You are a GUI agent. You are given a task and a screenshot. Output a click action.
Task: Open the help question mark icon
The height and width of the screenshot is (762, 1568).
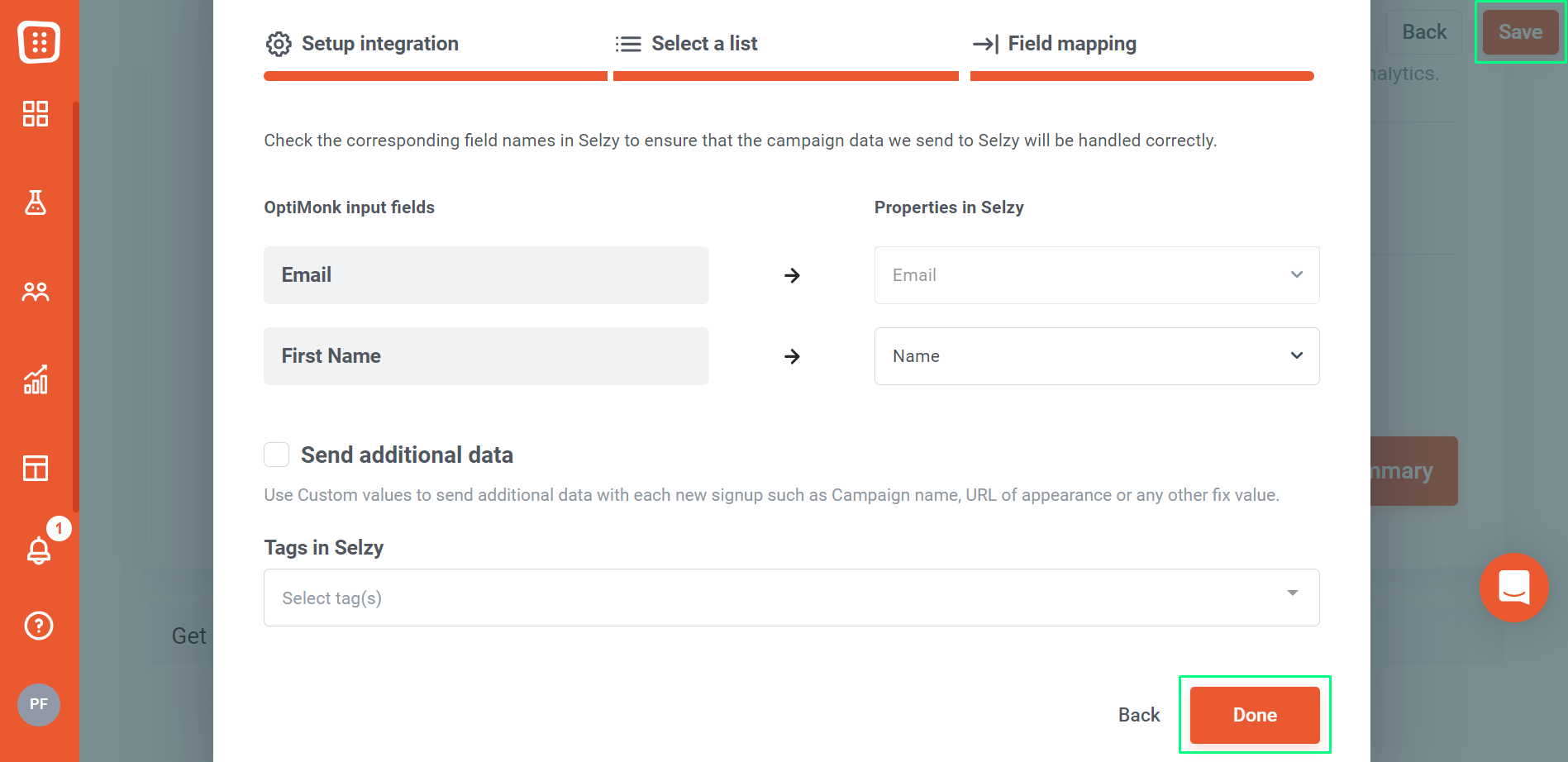39,626
